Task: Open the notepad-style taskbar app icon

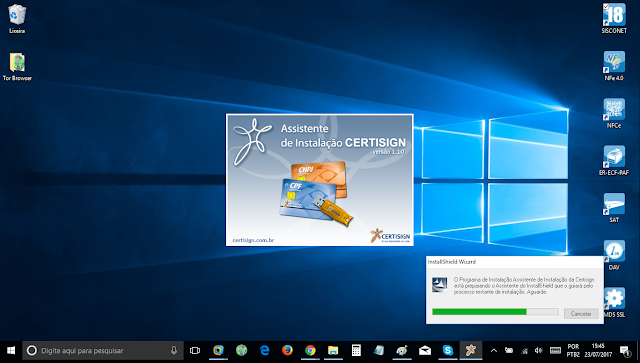Action: click(379, 351)
